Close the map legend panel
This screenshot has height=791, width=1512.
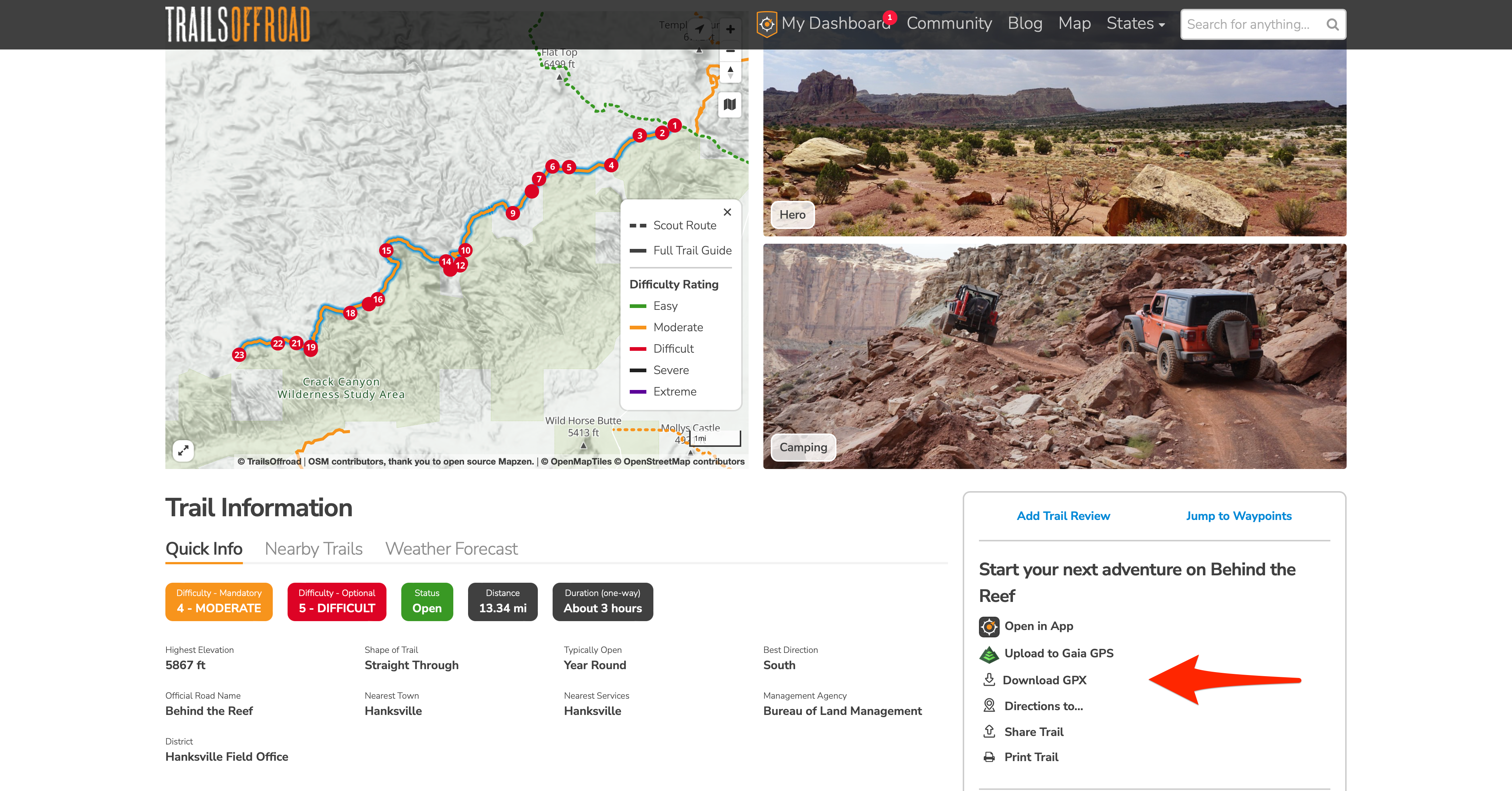click(727, 212)
